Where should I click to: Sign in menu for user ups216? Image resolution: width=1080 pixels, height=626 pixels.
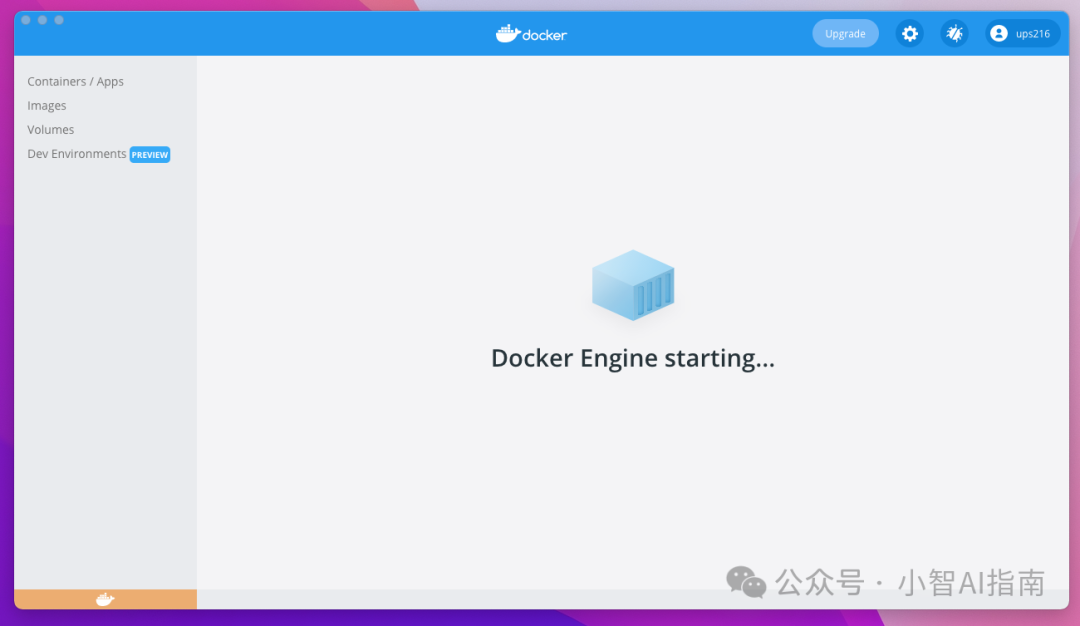pyautogui.click(x=1022, y=33)
